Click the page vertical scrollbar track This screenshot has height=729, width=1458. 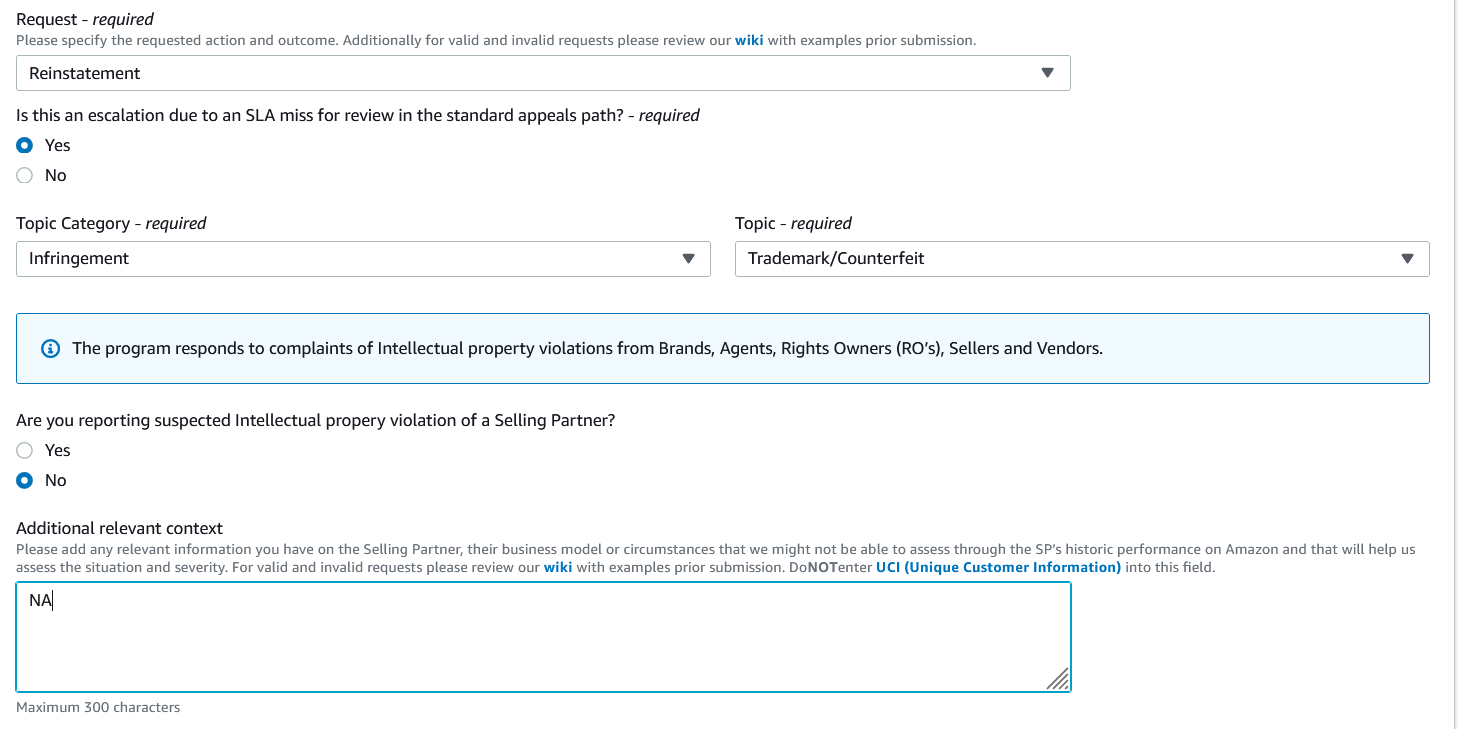1455,364
